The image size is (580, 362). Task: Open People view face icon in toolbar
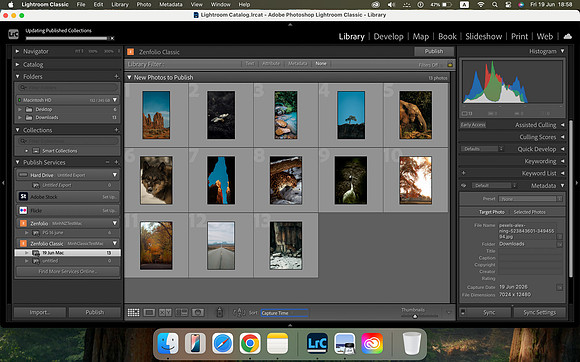pyautogui.click(x=198, y=313)
